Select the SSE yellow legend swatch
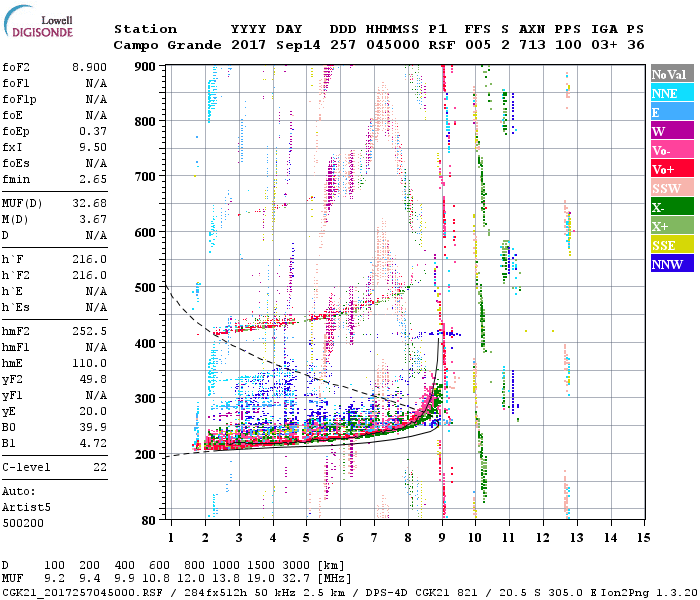Image resolution: width=700 pixels, height=600 pixels. [x=672, y=245]
